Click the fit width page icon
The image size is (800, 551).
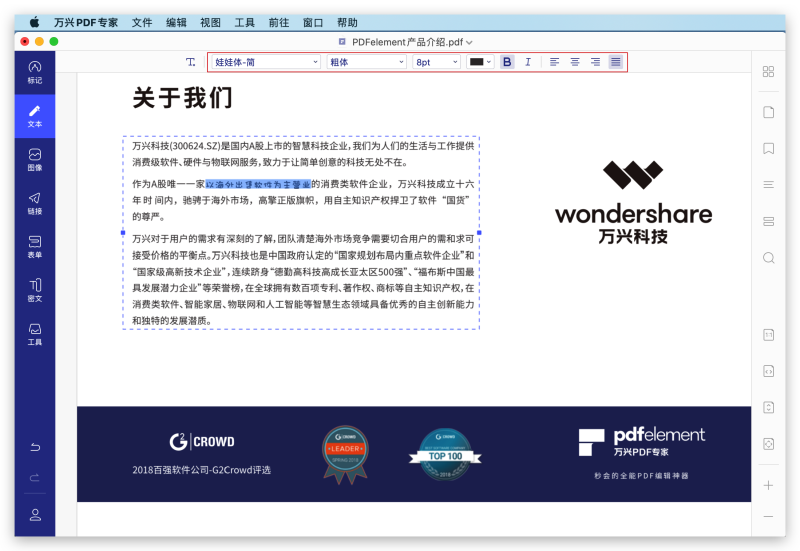click(768, 371)
